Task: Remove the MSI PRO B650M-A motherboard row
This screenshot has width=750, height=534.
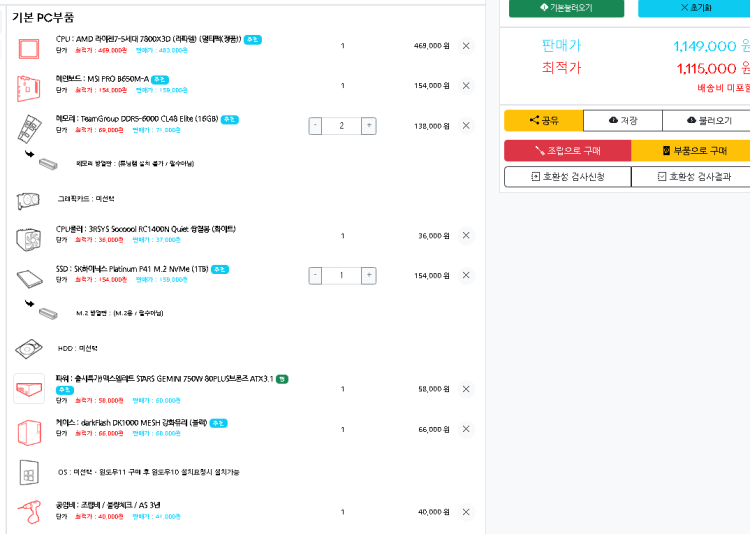Action: tap(466, 86)
